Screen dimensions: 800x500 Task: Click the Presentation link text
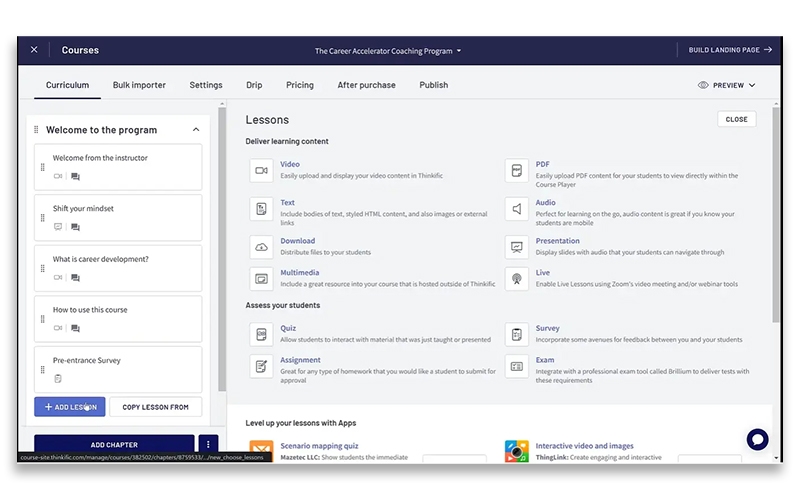(x=558, y=241)
